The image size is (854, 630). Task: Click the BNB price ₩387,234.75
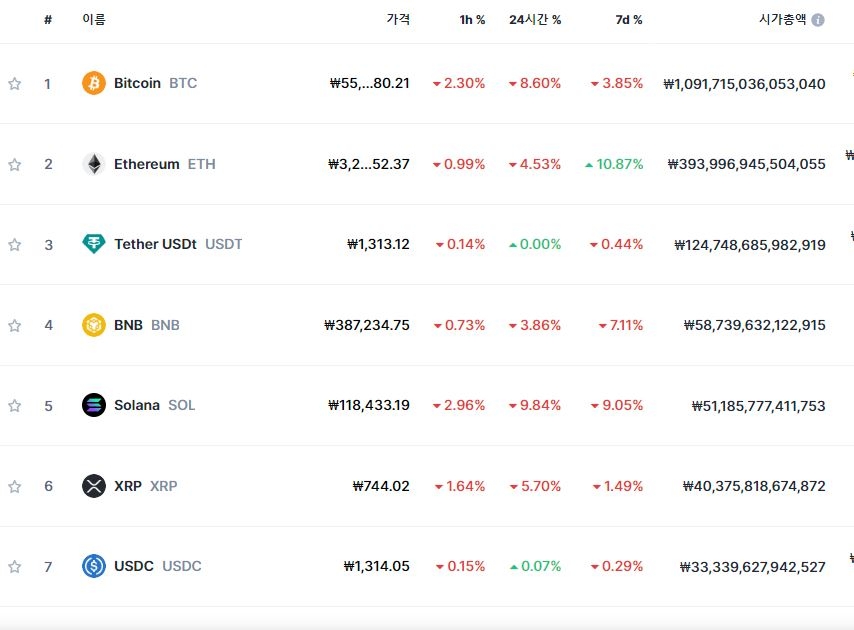coord(367,325)
